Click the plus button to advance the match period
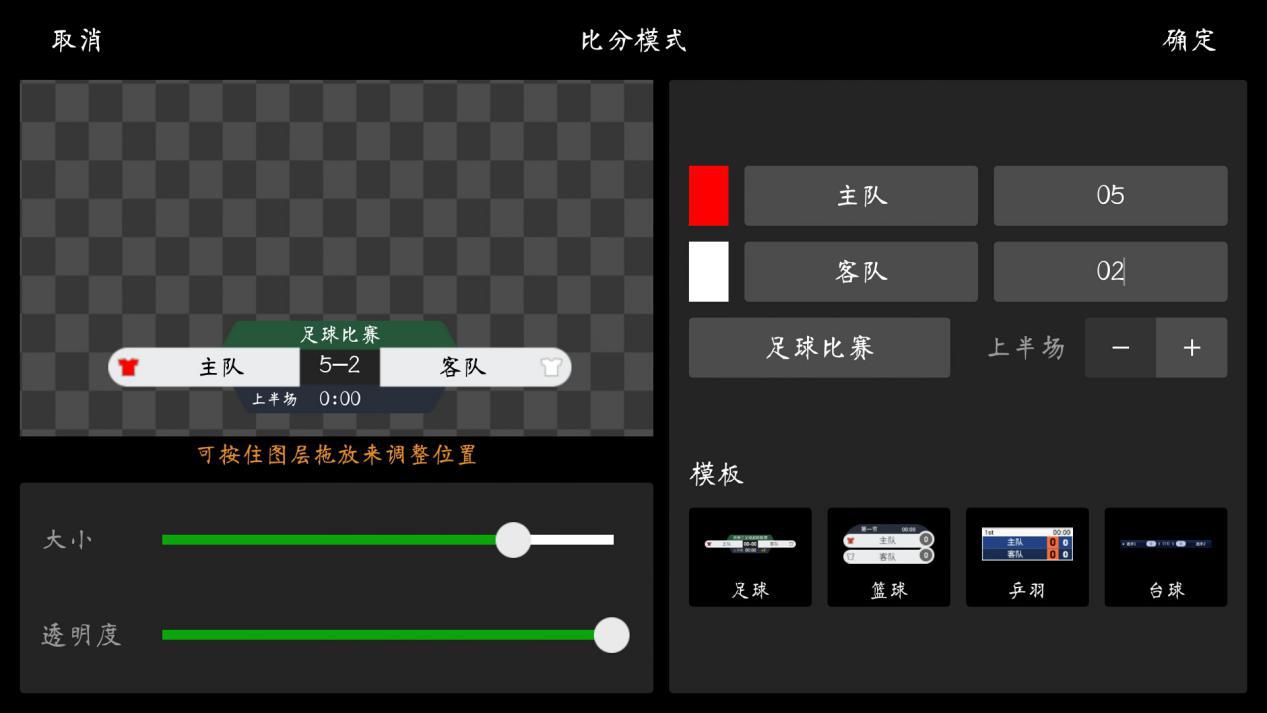 point(1191,347)
